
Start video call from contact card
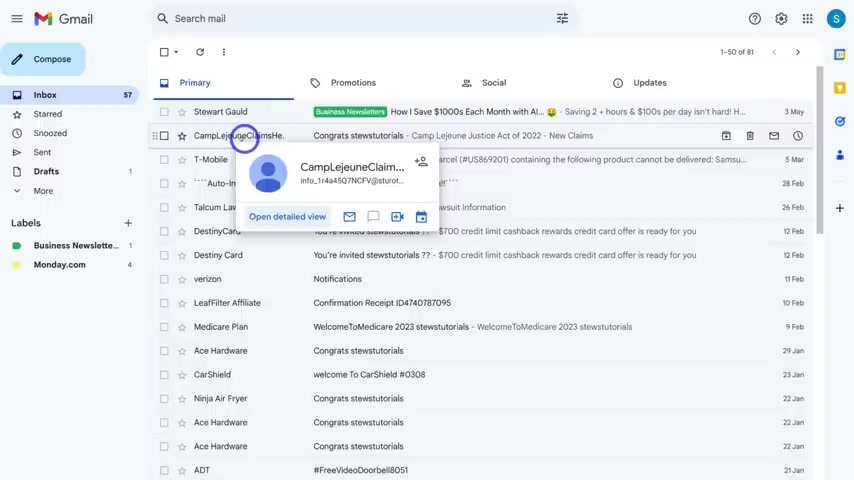click(x=397, y=217)
